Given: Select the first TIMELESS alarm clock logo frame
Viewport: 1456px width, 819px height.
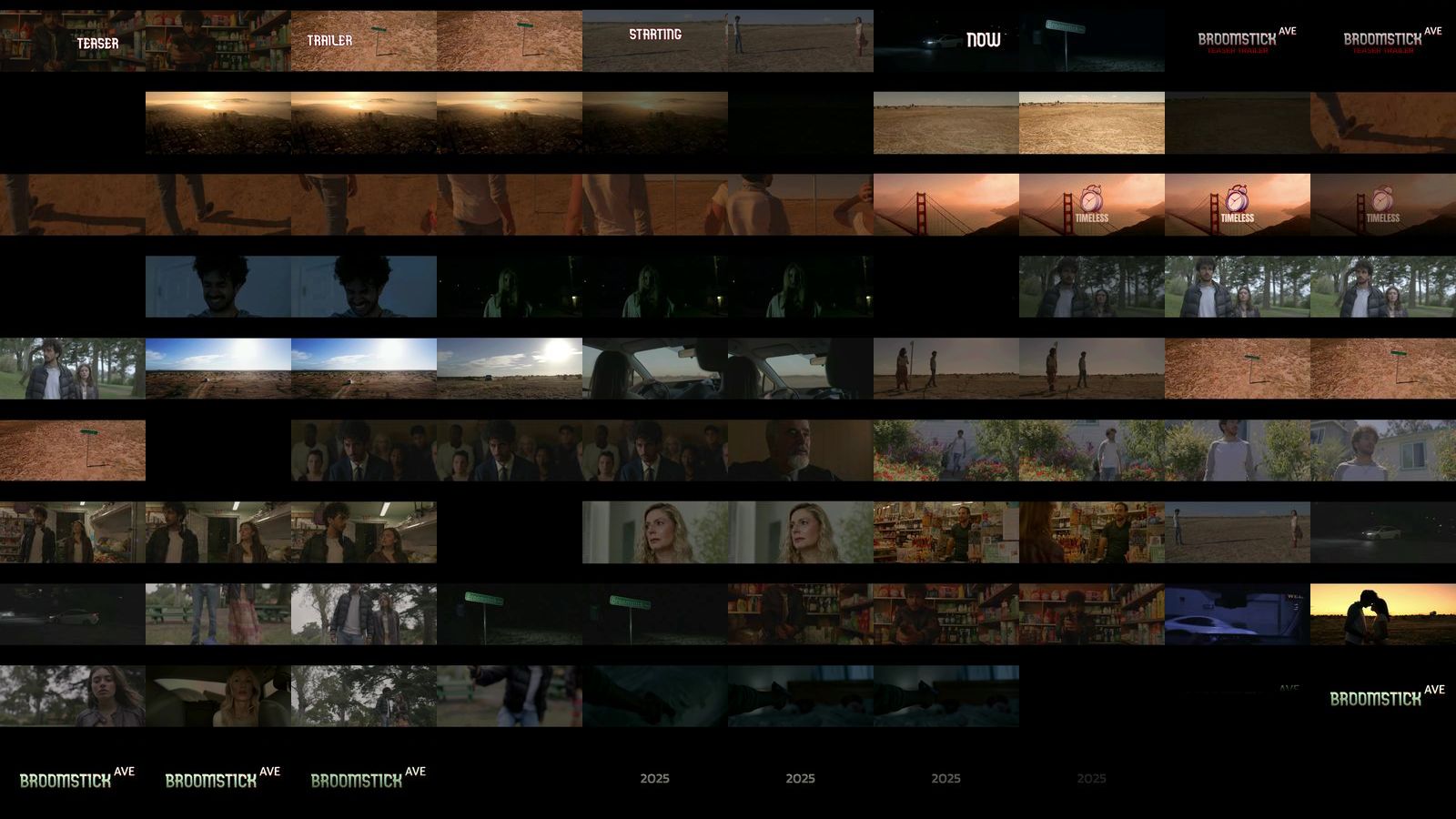Looking at the screenshot, I should pyautogui.click(x=1092, y=205).
